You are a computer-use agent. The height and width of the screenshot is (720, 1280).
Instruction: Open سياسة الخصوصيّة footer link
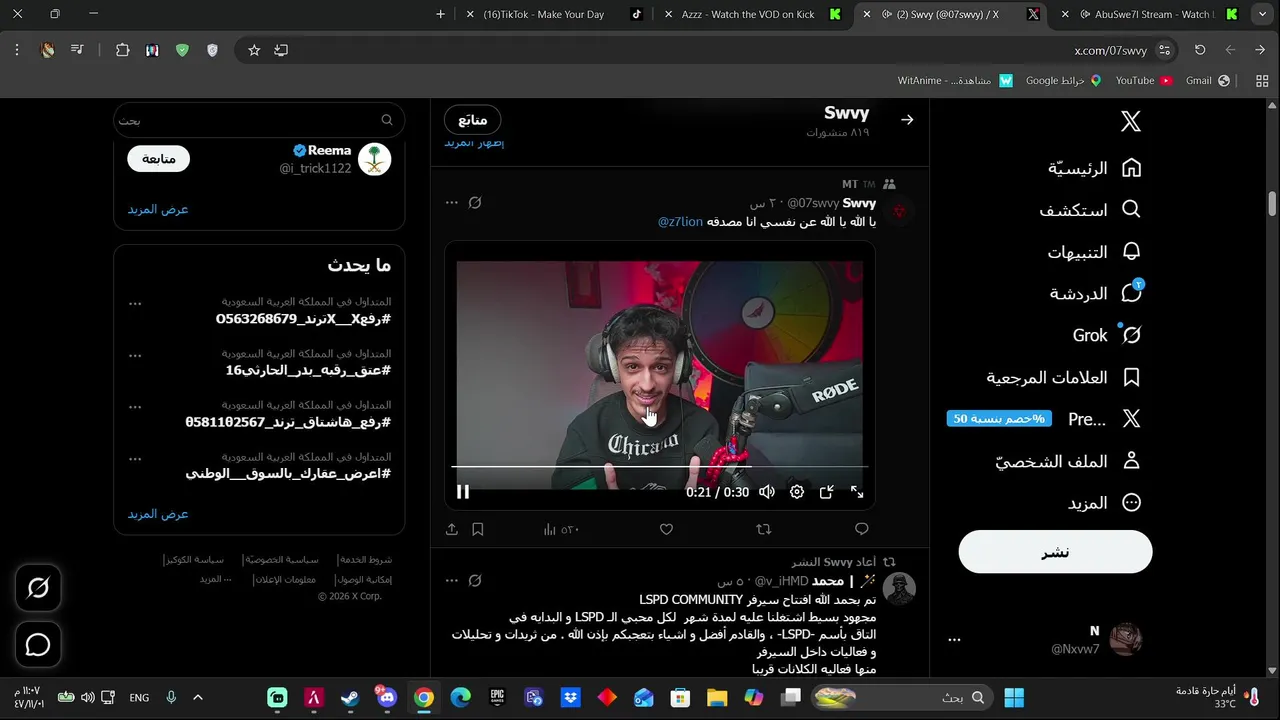point(281,560)
